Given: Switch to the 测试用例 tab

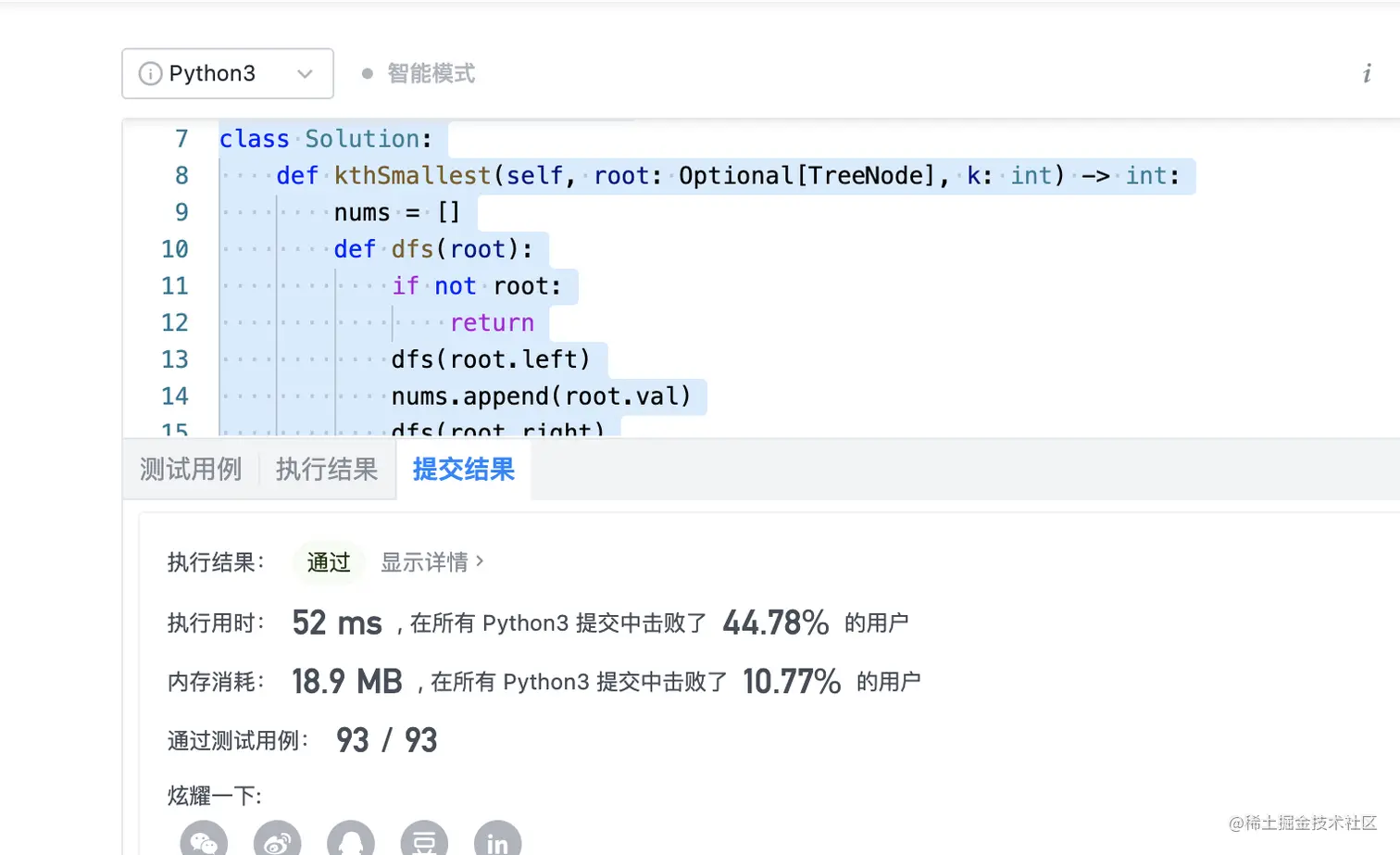Looking at the screenshot, I should pos(191,470).
